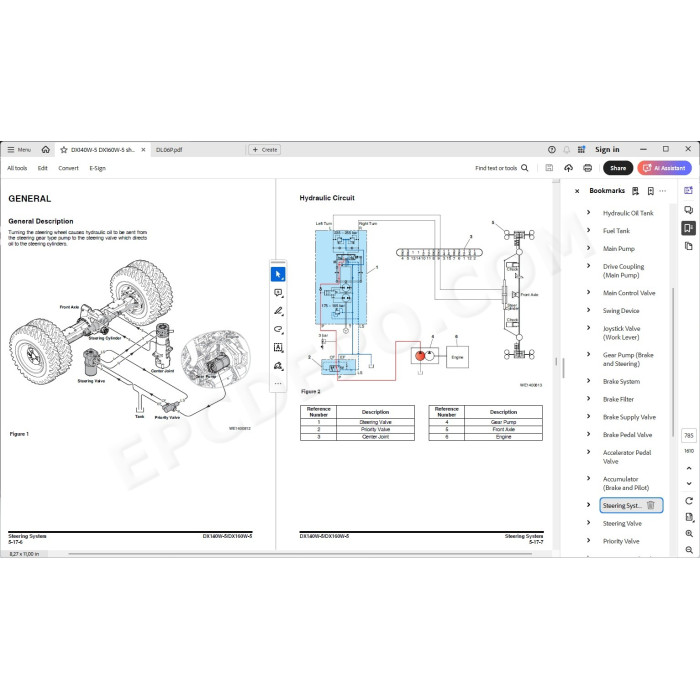
Task: Expand the Fuel Tank bookmark
Action: point(588,230)
